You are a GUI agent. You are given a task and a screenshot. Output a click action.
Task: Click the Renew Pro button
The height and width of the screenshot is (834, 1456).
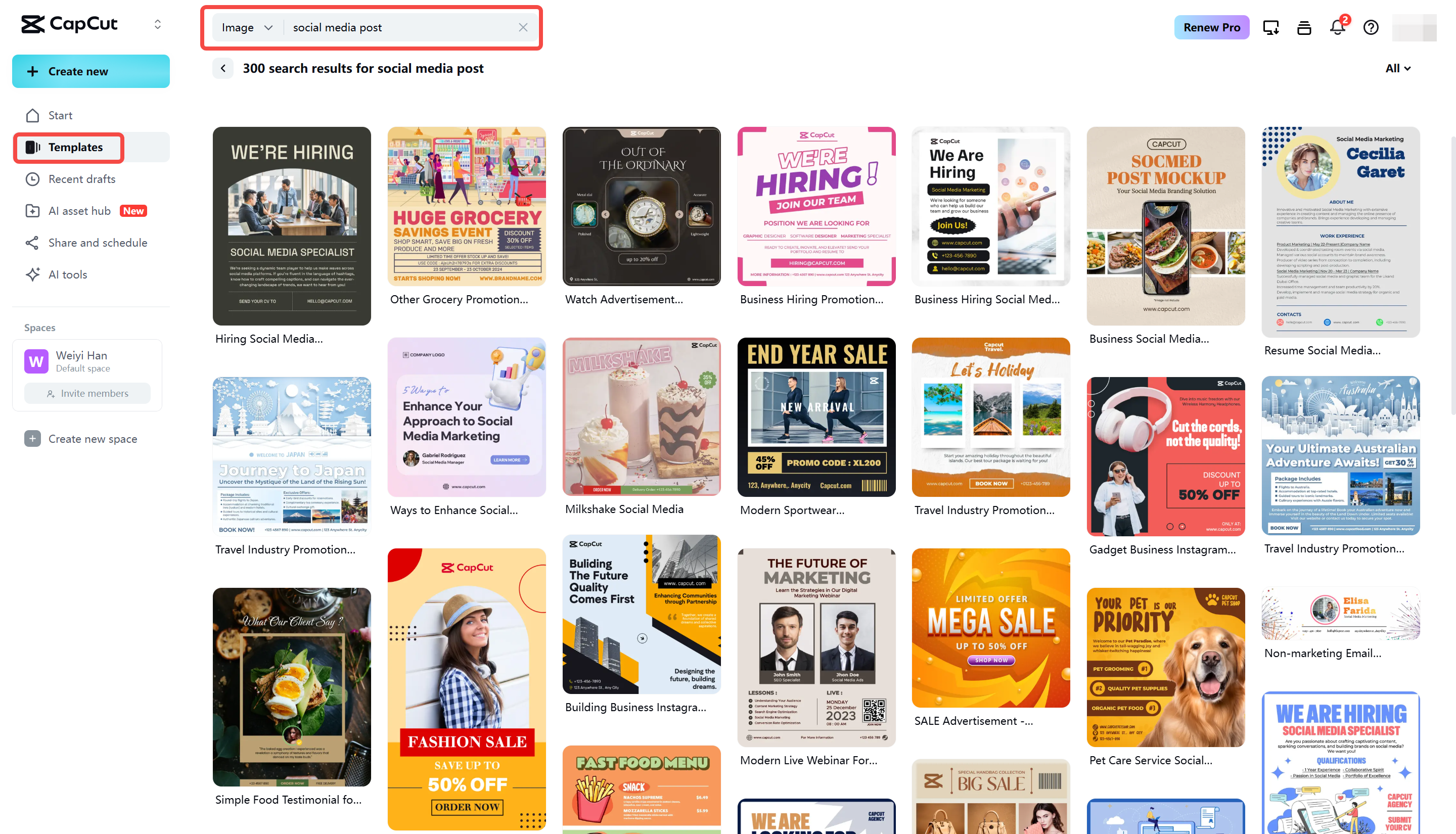1211,27
